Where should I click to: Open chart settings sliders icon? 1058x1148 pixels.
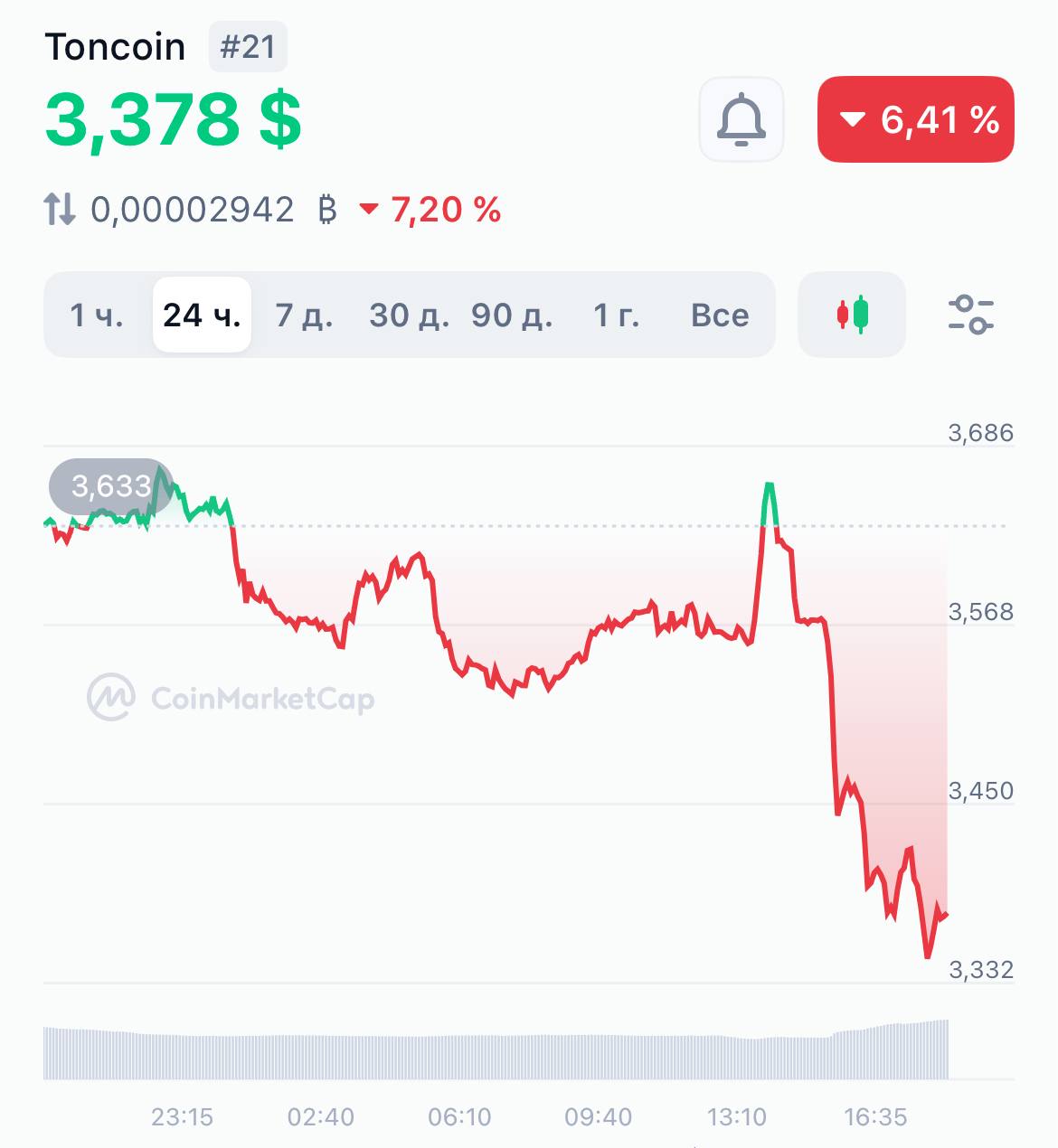(971, 315)
